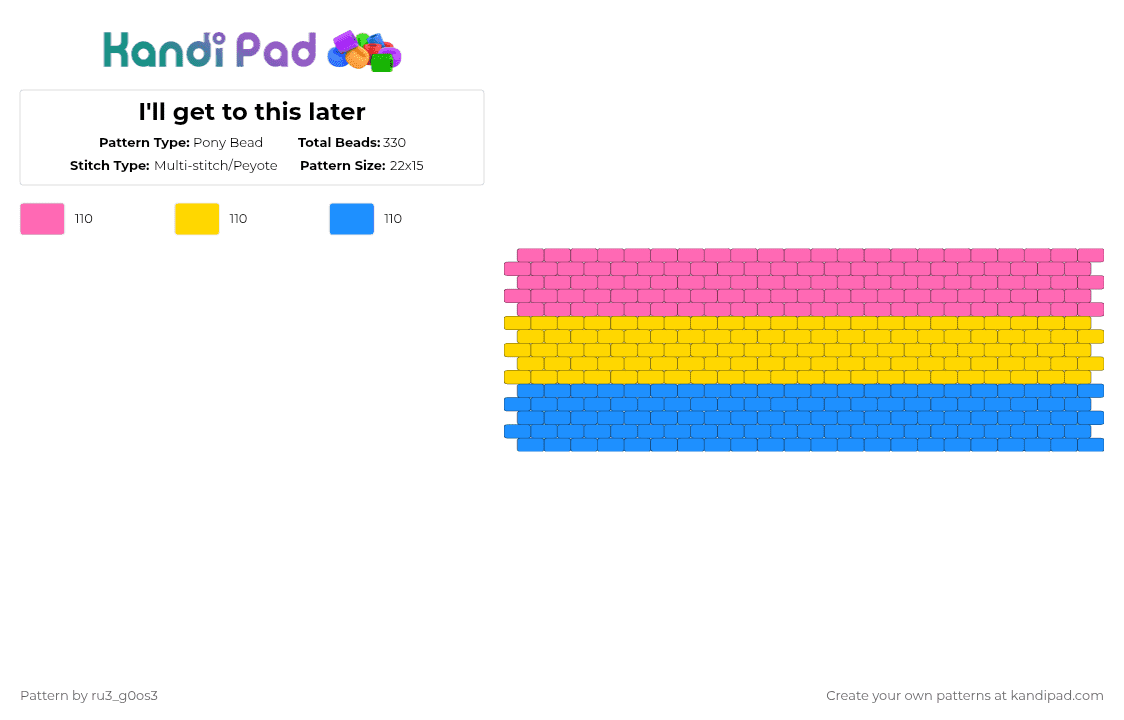
Task: Click the Pattern Size 22x15 text
Action: coord(362,165)
